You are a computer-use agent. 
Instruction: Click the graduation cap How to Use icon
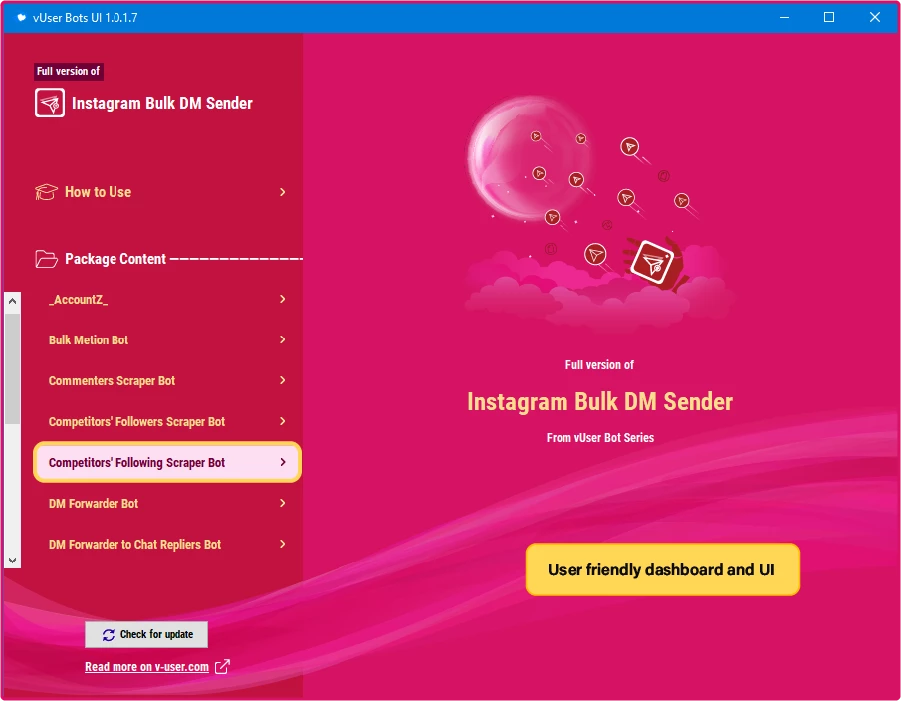(x=46, y=192)
